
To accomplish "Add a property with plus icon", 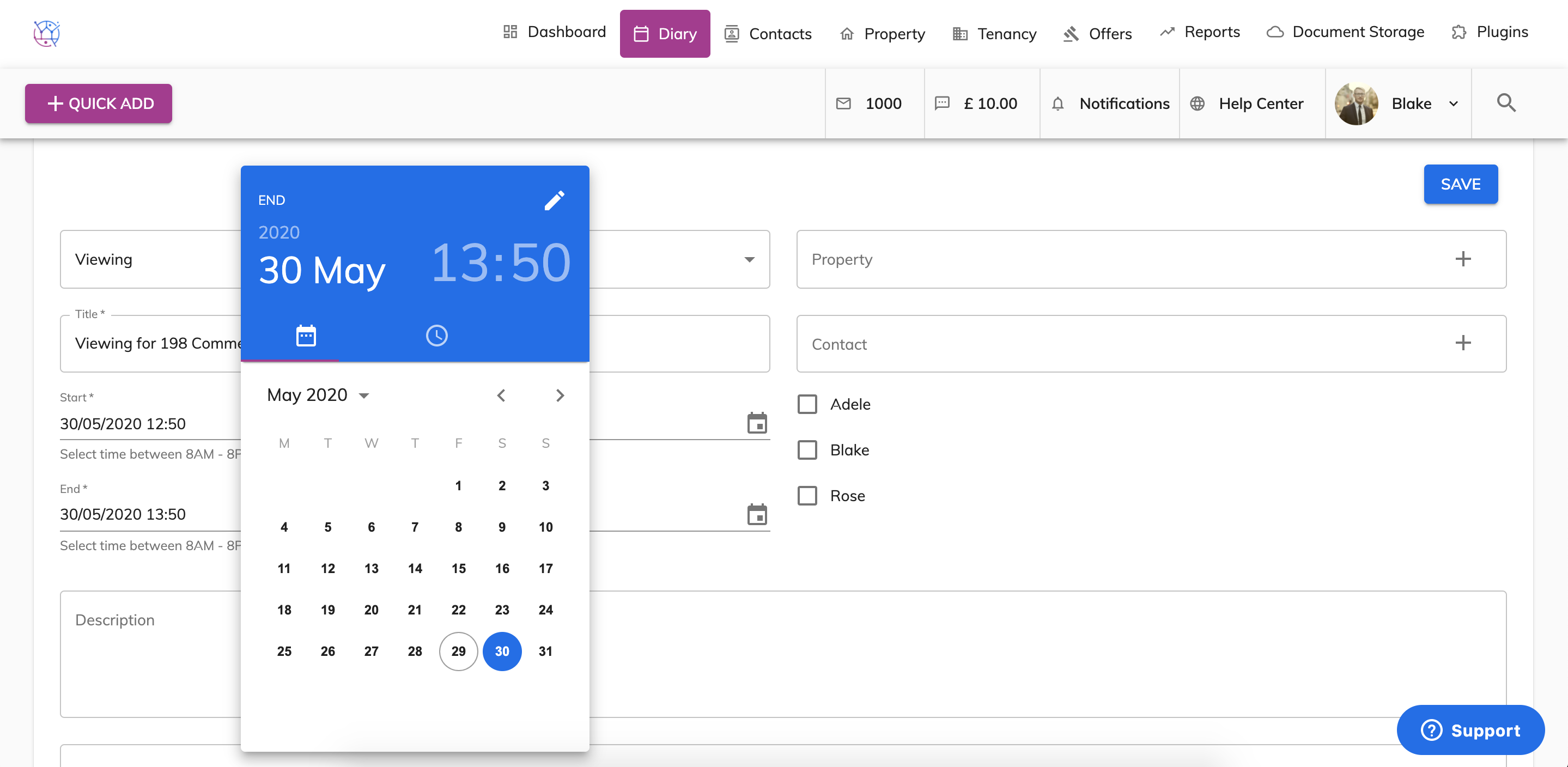I will (x=1463, y=259).
